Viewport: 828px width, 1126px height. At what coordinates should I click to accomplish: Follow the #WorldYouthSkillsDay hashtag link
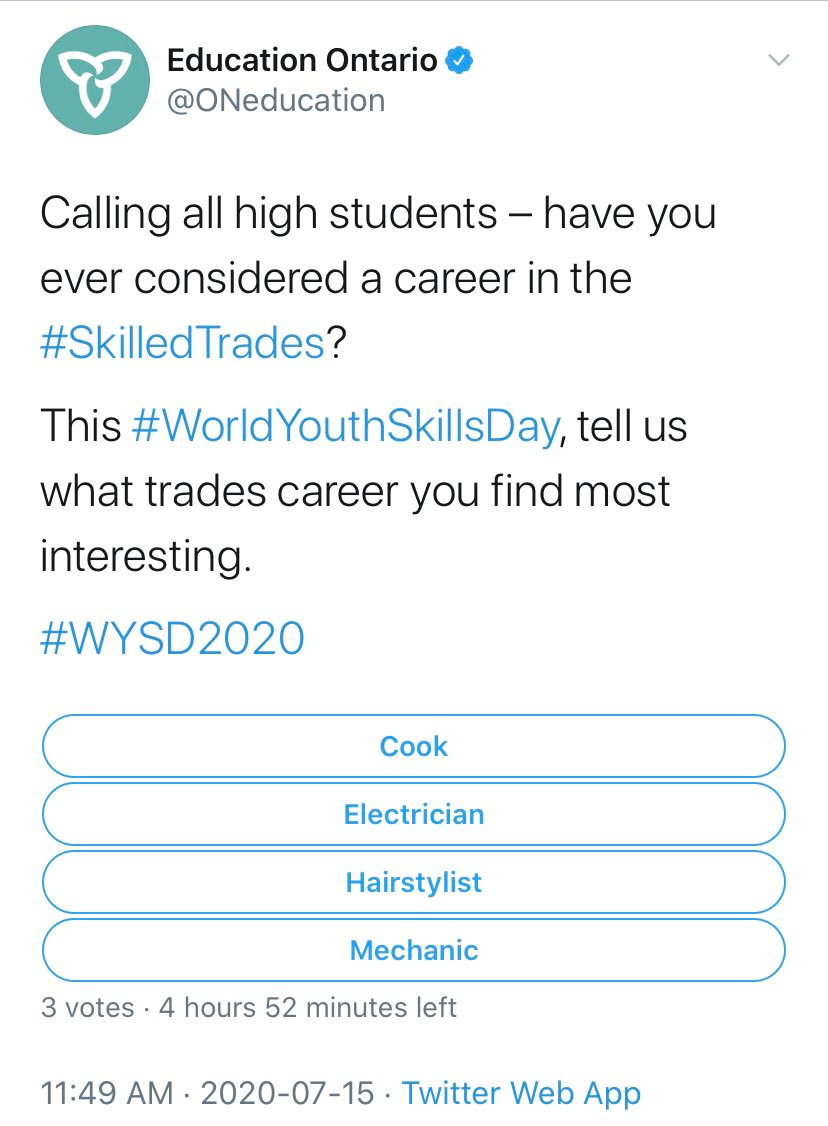[345, 427]
